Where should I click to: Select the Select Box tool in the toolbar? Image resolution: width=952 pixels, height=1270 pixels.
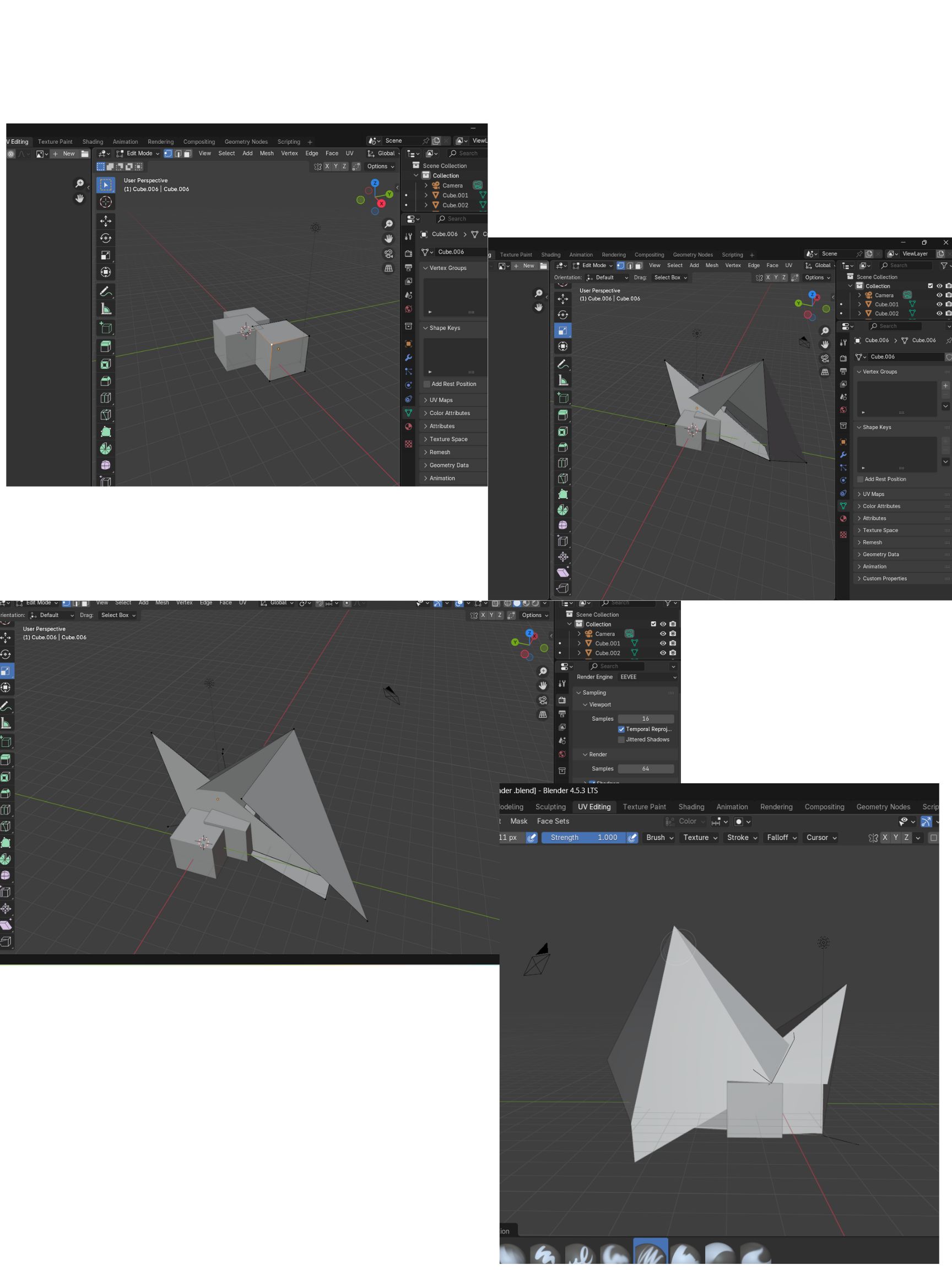(x=106, y=185)
